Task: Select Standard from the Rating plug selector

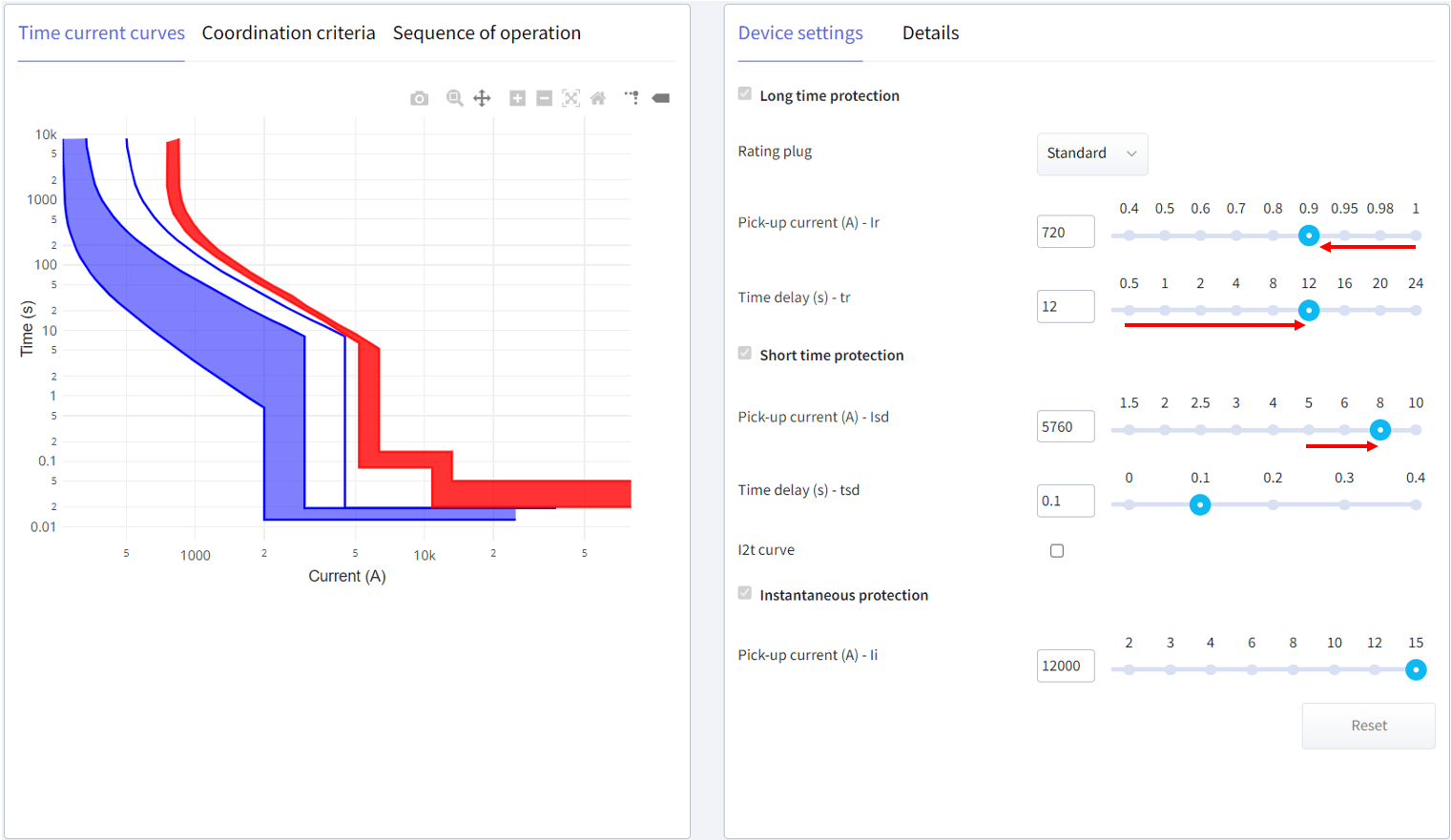Action: pyautogui.click(x=1076, y=154)
